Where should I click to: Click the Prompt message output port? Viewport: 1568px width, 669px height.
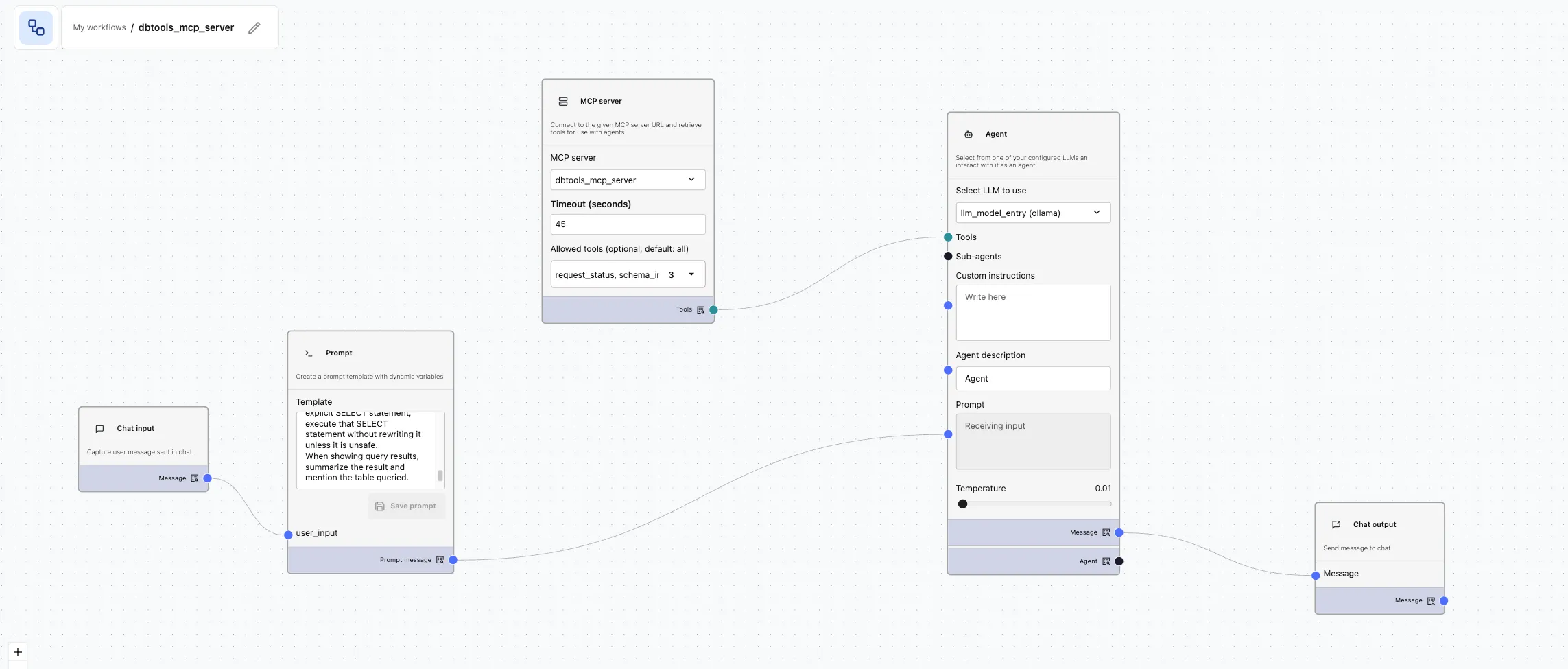point(453,560)
